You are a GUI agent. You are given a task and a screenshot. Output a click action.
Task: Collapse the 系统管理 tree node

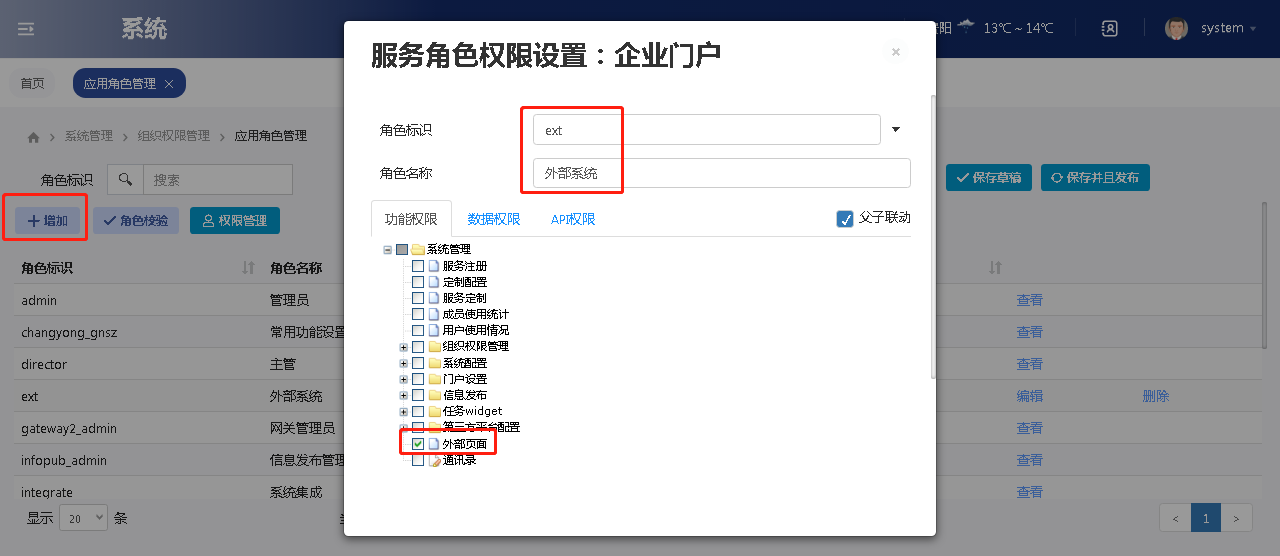388,250
